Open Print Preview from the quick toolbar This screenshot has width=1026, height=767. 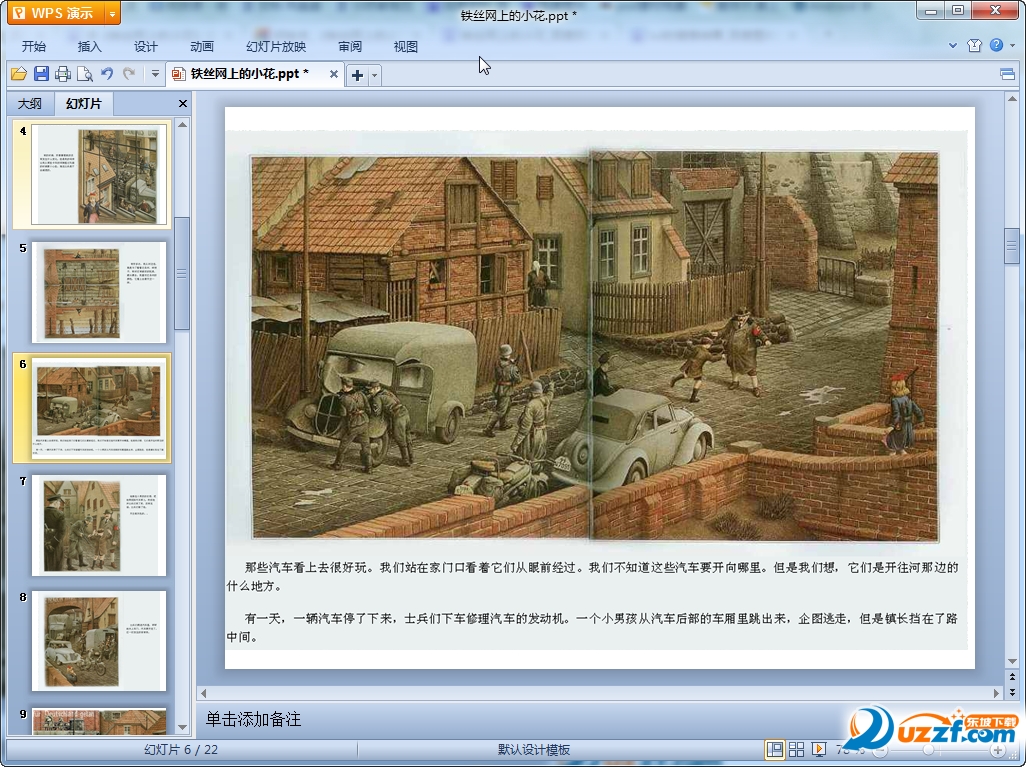[85, 74]
